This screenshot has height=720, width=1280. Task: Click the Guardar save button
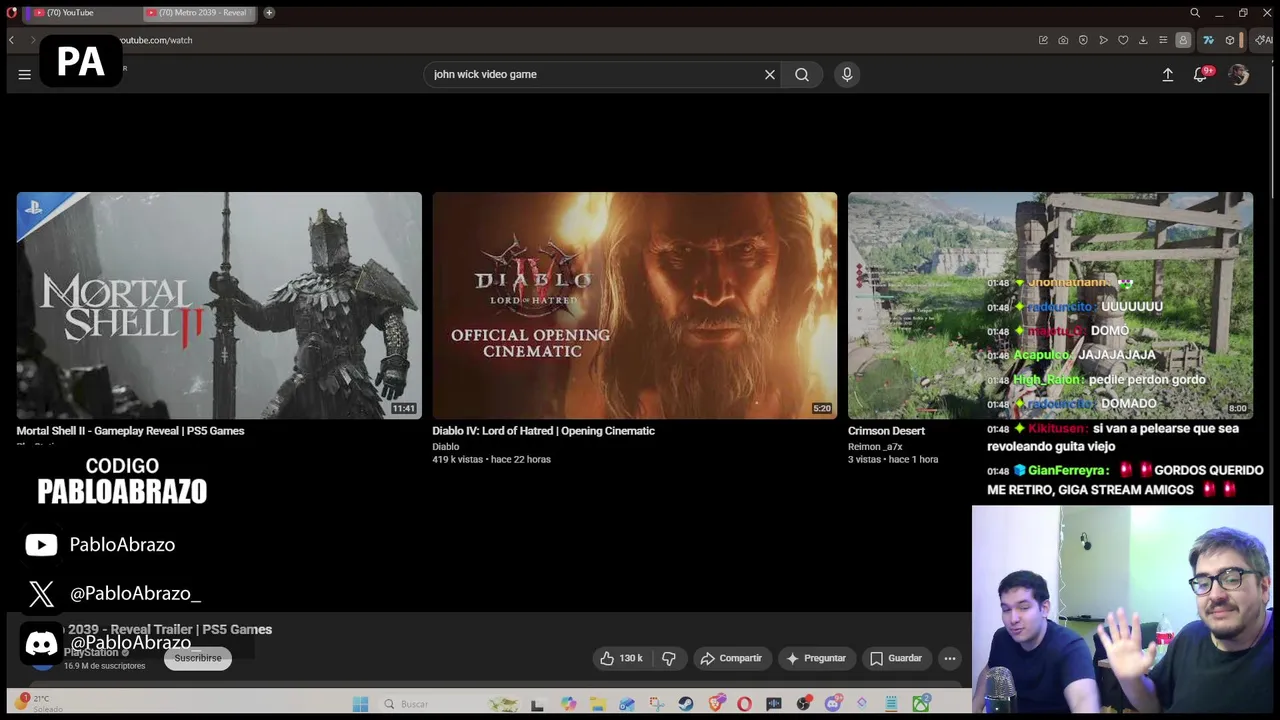tap(896, 658)
